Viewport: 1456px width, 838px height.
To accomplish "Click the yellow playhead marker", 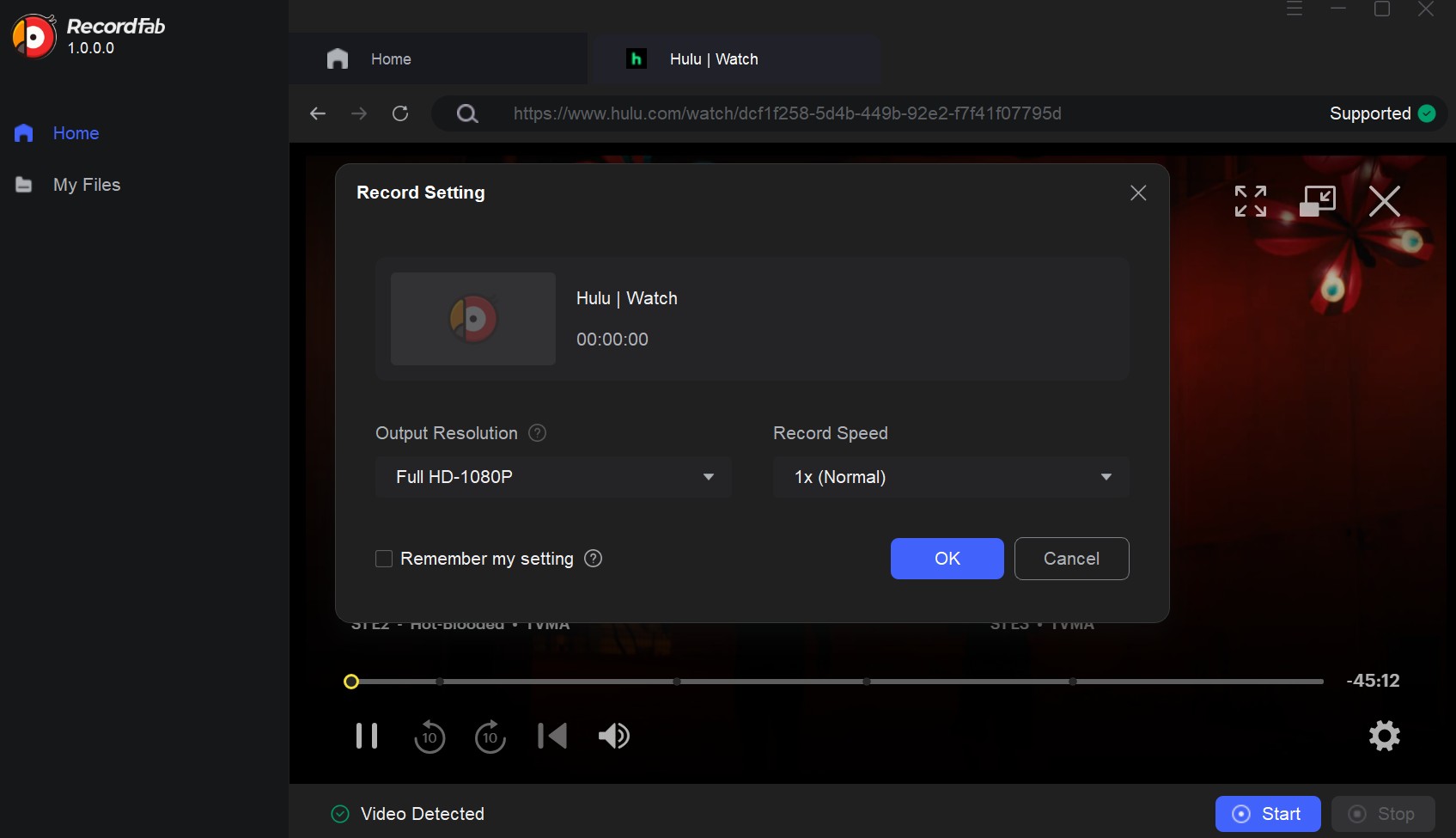I will [x=350, y=682].
